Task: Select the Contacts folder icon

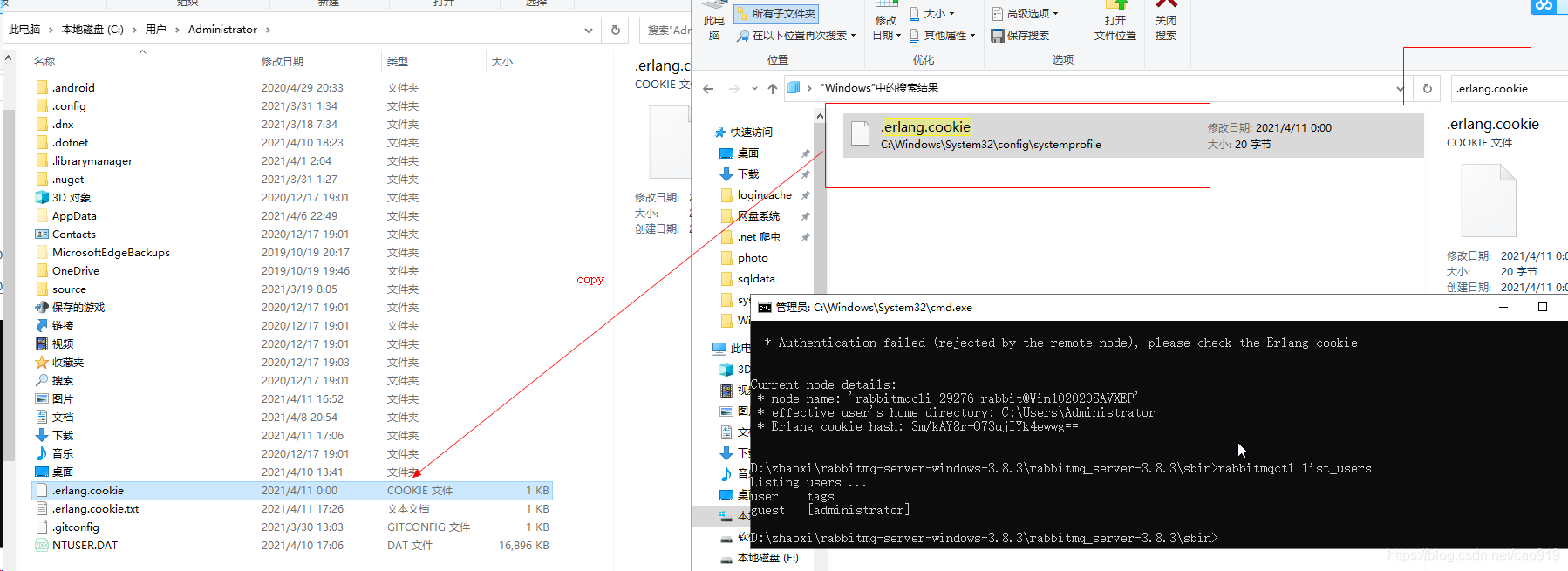Action: point(42,234)
